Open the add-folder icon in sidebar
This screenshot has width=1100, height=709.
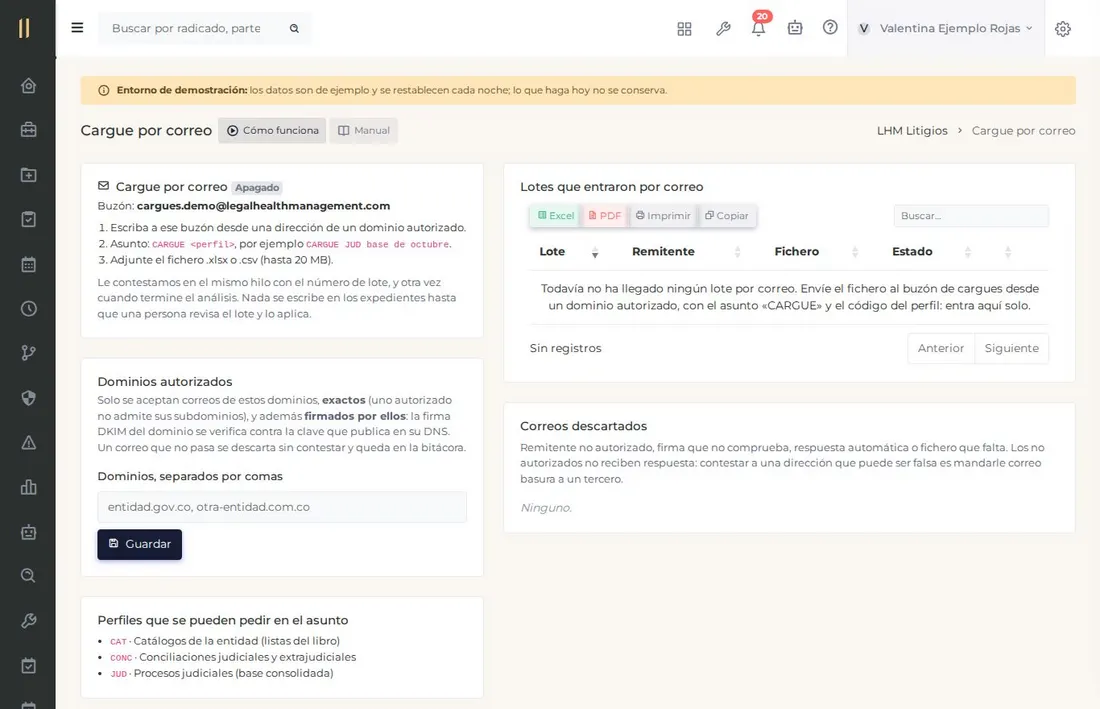pos(28,175)
